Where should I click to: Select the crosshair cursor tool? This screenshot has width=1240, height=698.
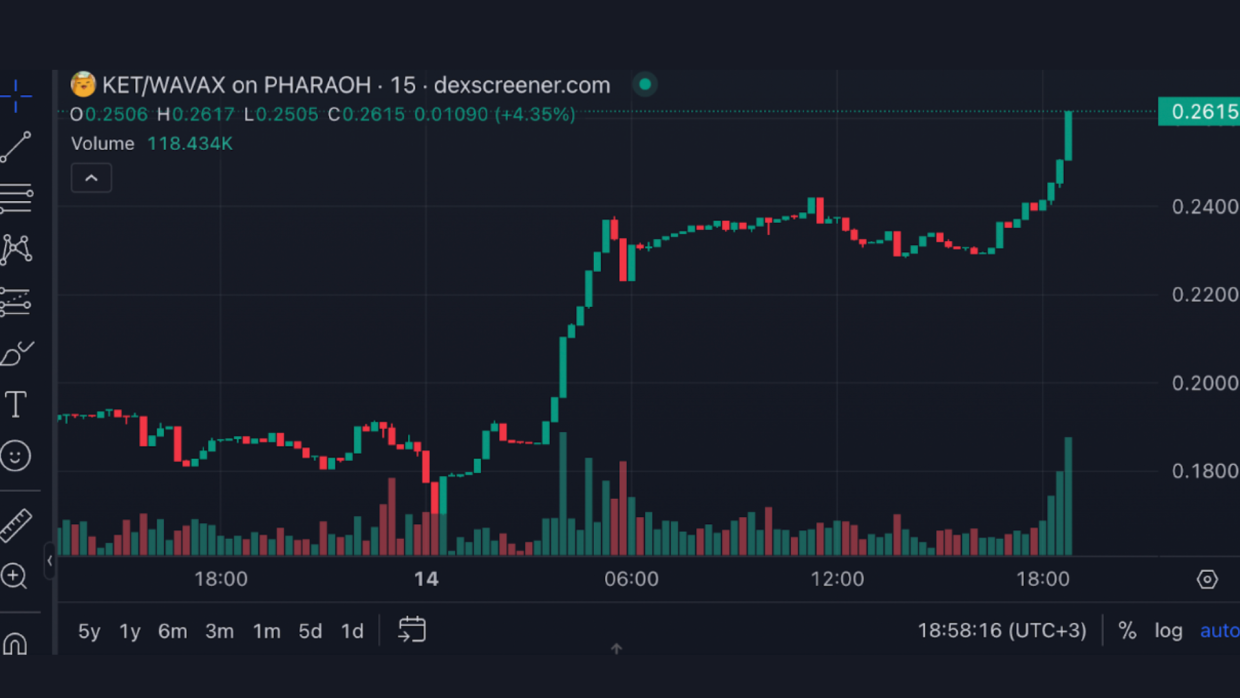click(15, 96)
